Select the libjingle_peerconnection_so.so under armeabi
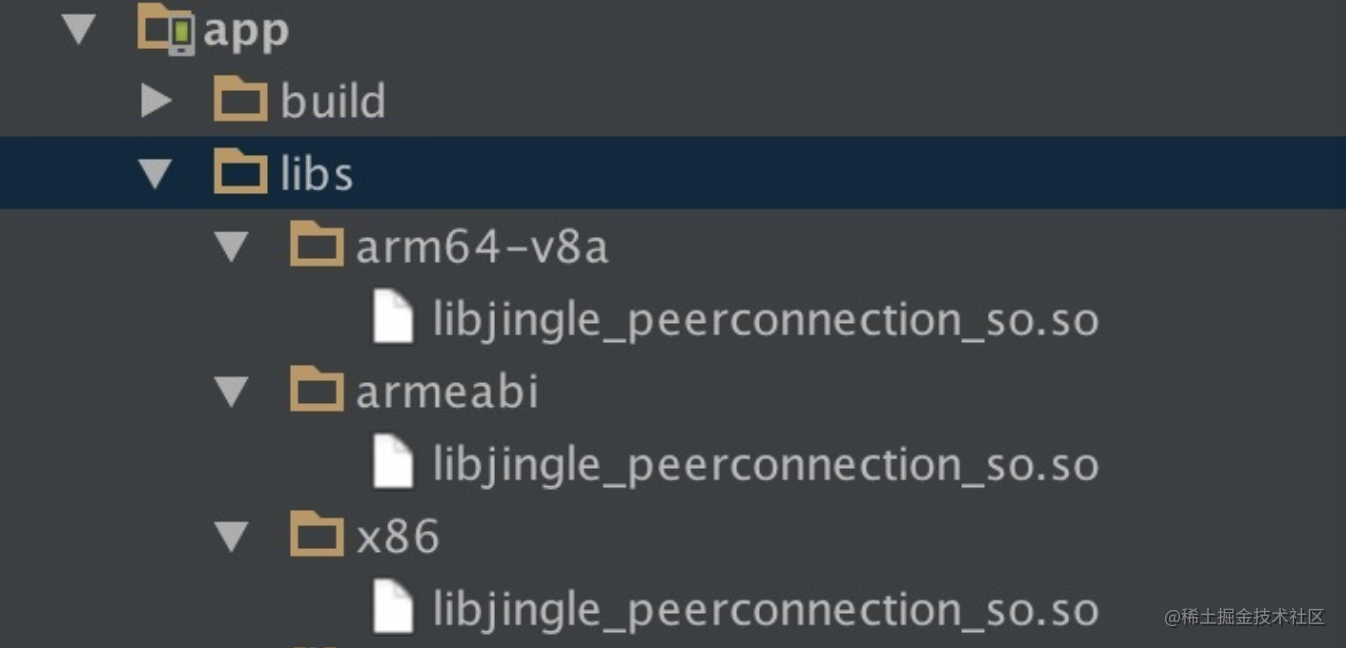1346x648 pixels. [765, 463]
